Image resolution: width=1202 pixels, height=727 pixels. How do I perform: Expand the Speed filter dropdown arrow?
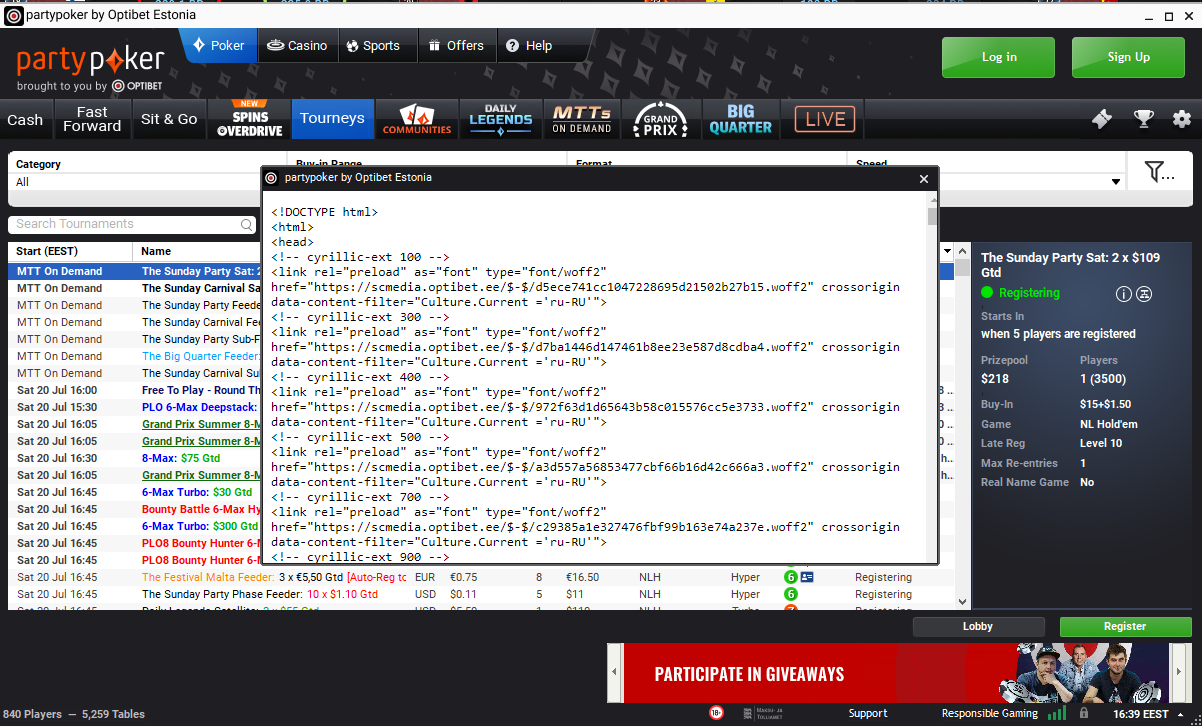[x=1116, y=182]
